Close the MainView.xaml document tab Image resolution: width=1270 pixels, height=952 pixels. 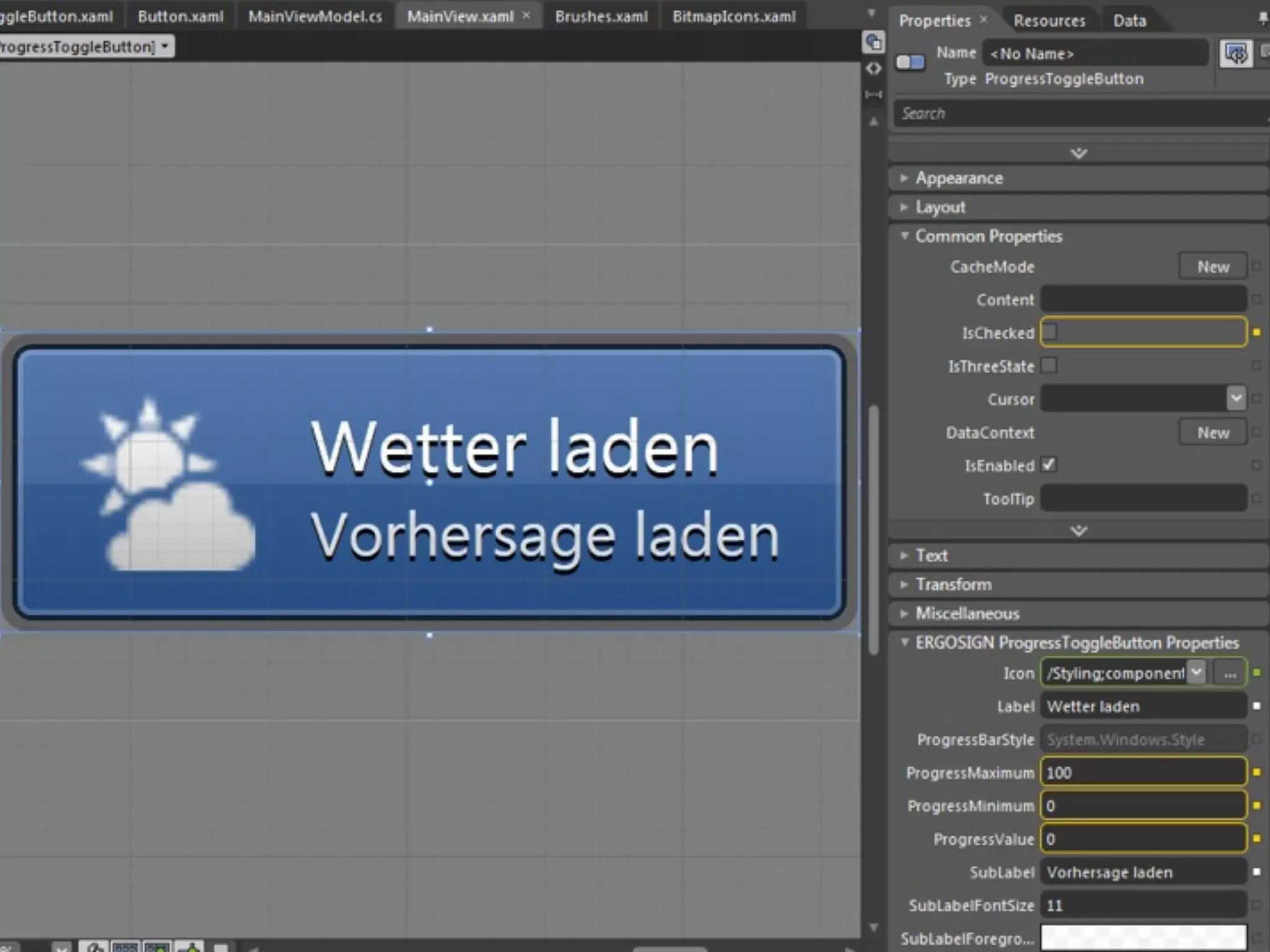[x=526, y=15]
